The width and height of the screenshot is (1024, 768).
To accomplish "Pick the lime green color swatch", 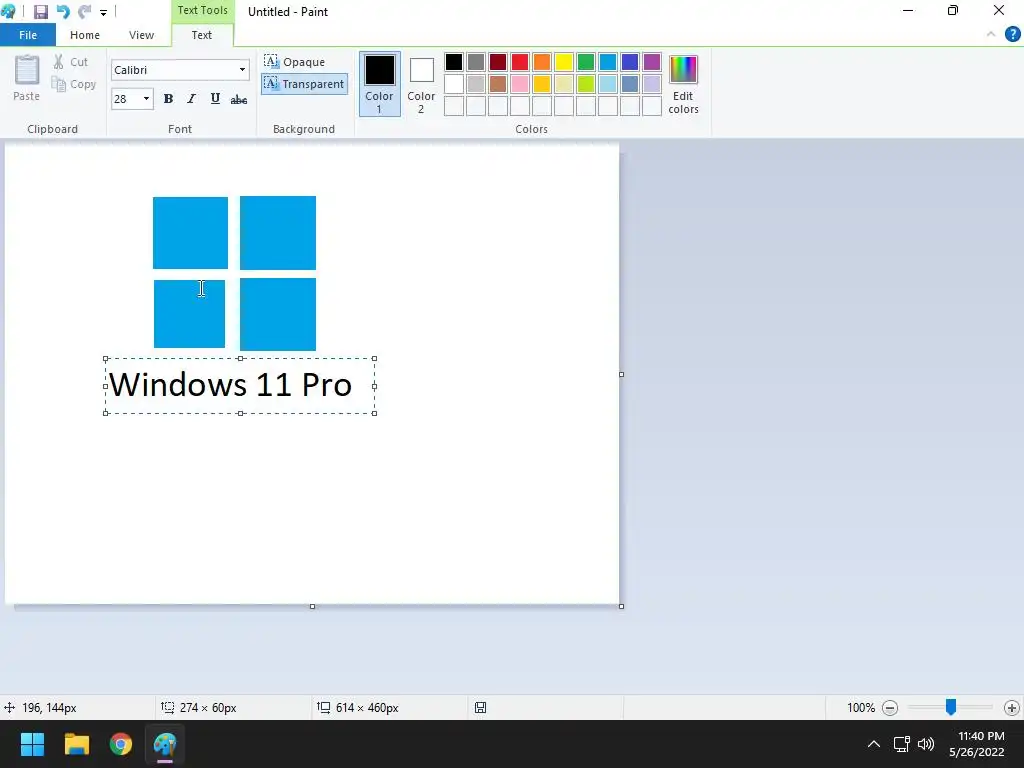I will tap(586, 84).
